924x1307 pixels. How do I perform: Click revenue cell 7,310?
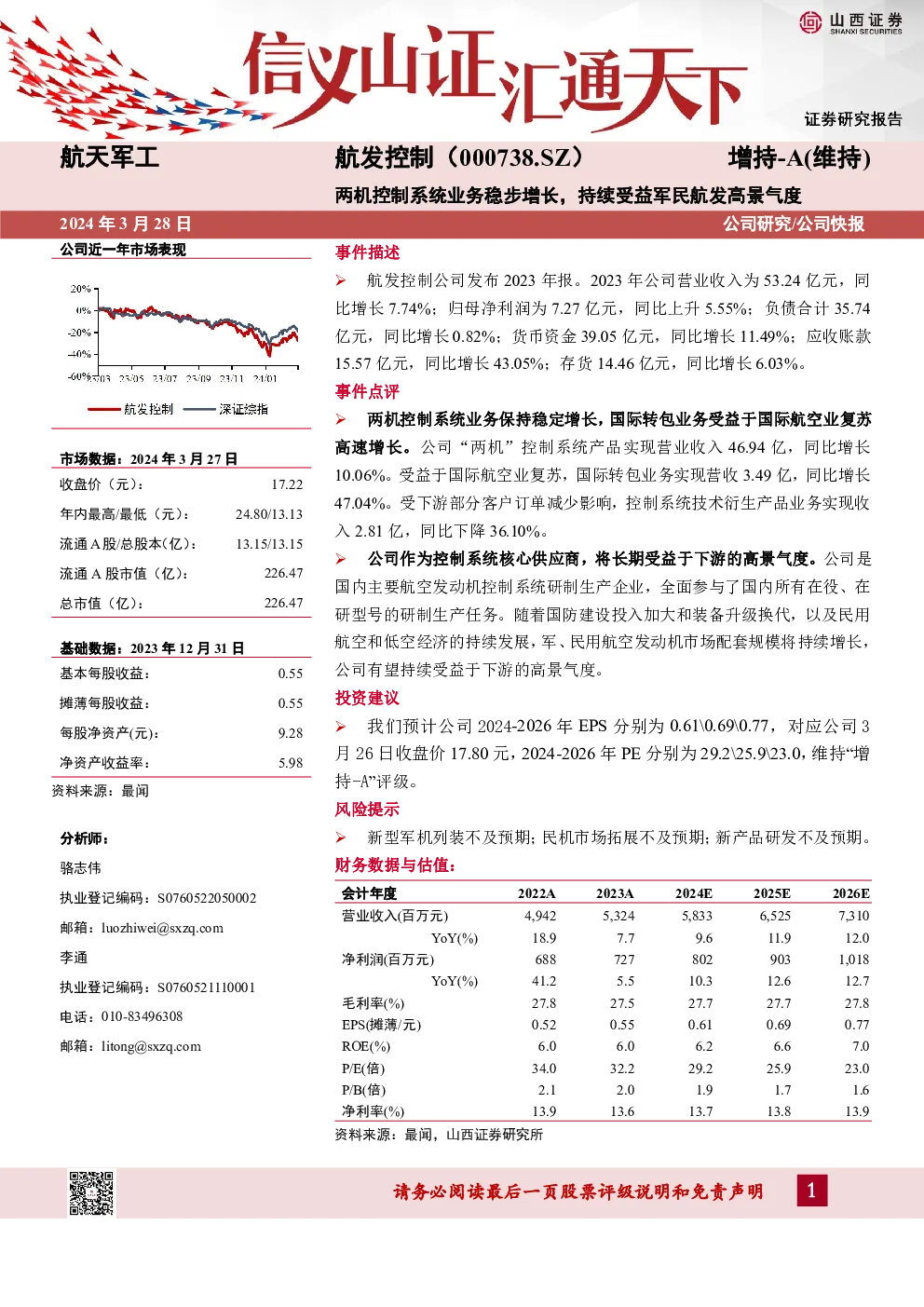click(x=854, y=916)
